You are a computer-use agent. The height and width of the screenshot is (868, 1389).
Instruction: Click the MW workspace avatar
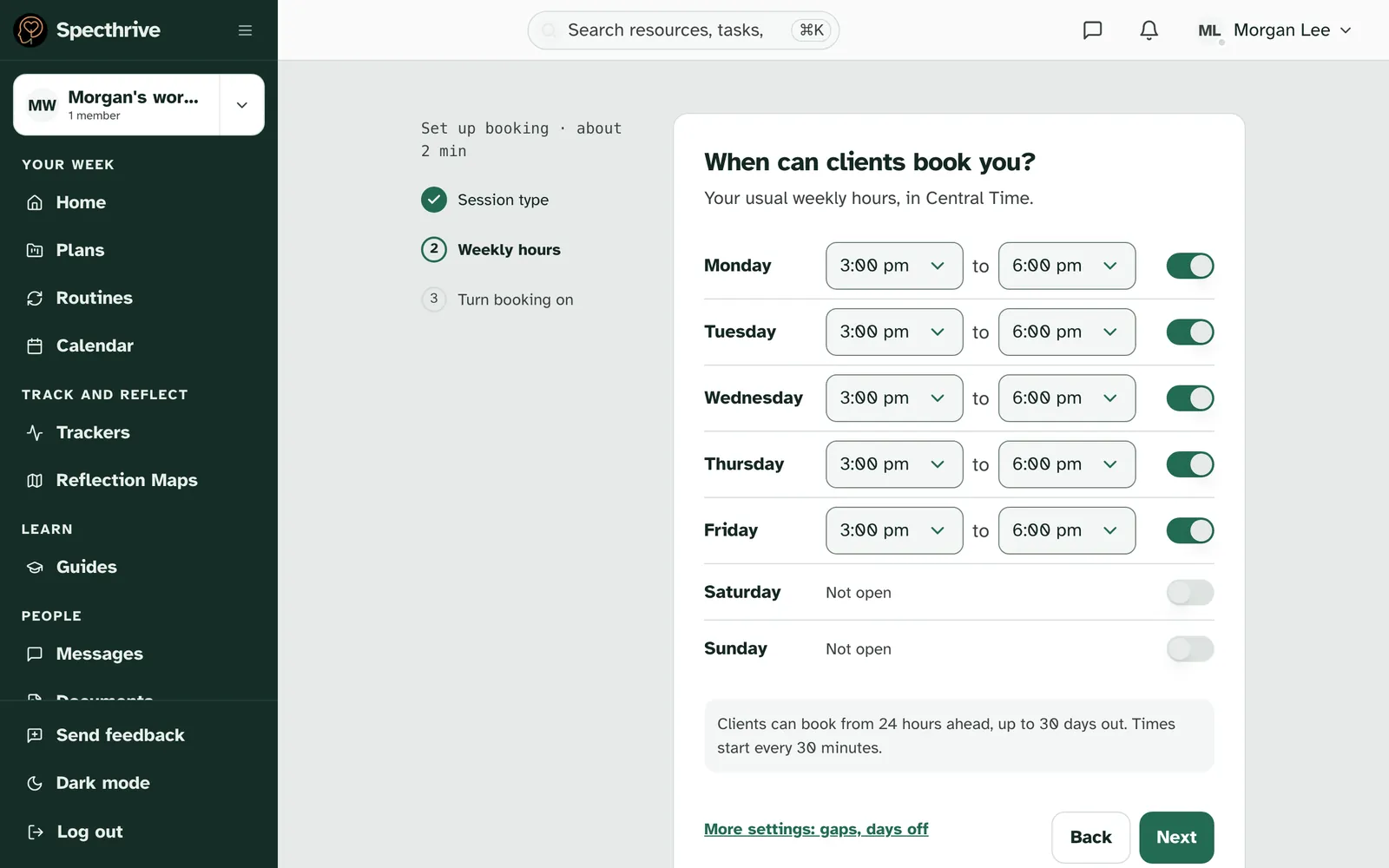[x=42, y=105]
